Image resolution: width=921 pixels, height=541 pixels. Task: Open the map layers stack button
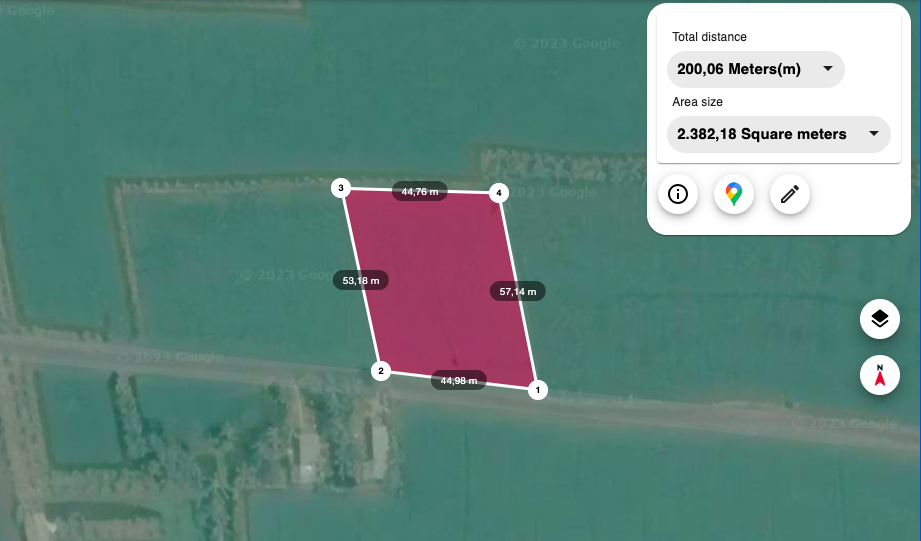(x=880, y=319)
